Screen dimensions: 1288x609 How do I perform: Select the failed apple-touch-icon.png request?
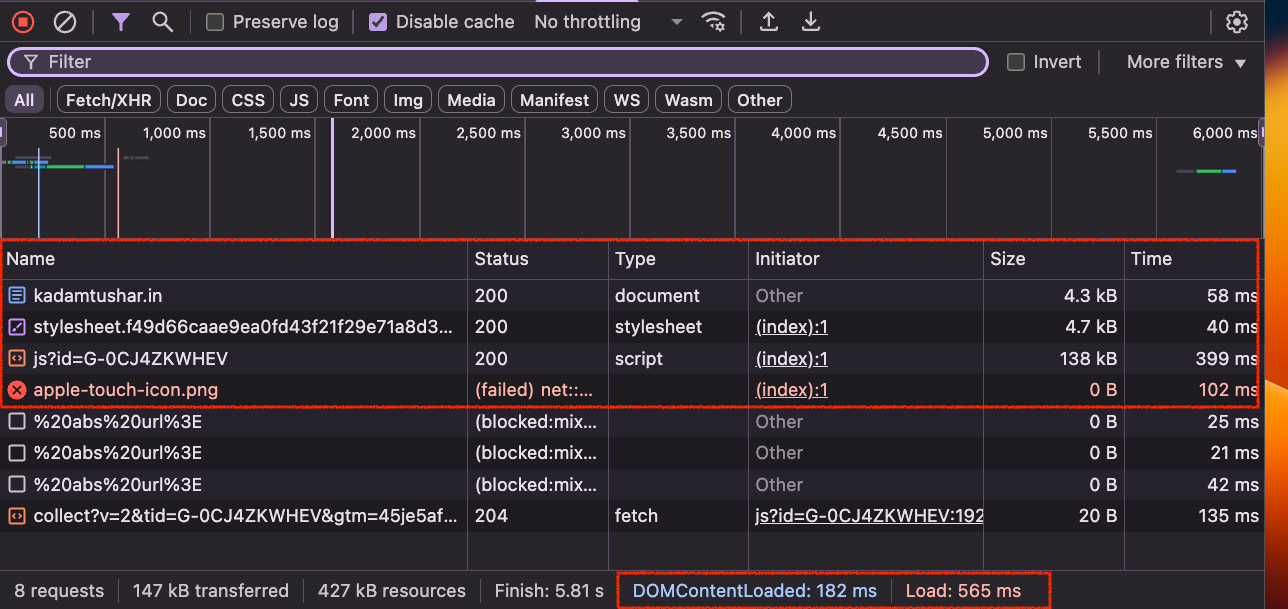click(x=125, y=390)
